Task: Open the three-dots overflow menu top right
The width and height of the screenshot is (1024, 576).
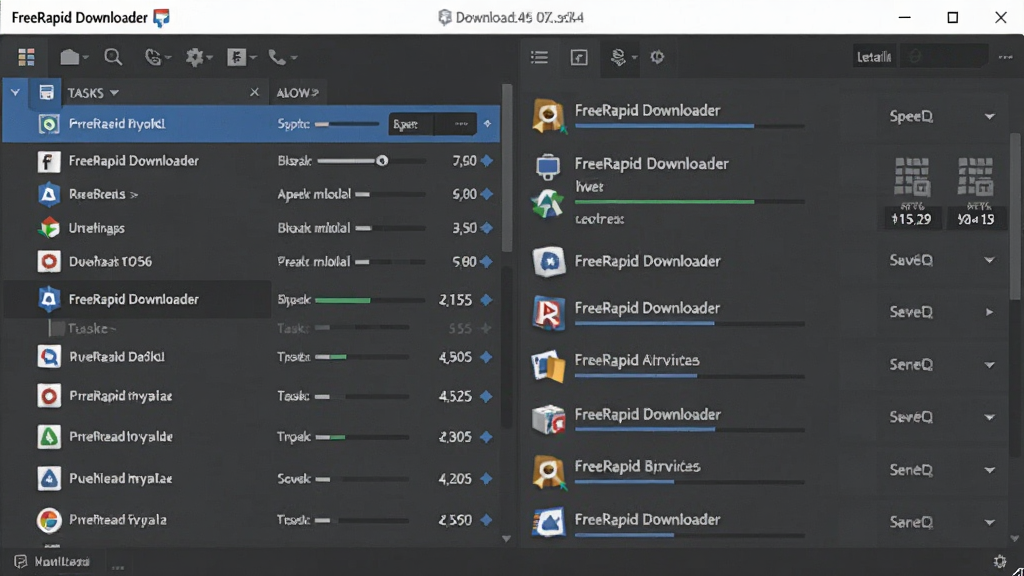Action: [x=1005, y=57]
